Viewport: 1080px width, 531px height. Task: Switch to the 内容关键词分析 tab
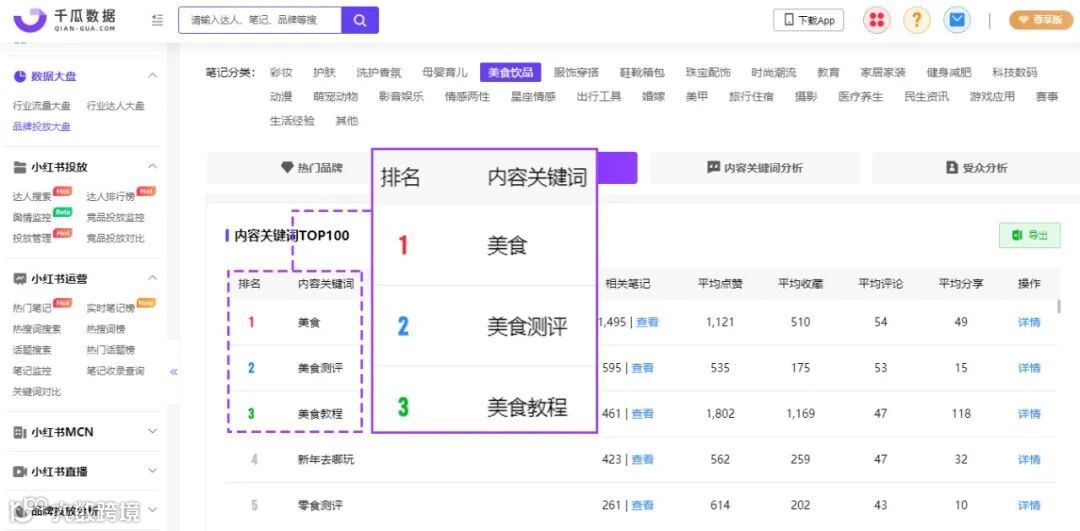755,167
